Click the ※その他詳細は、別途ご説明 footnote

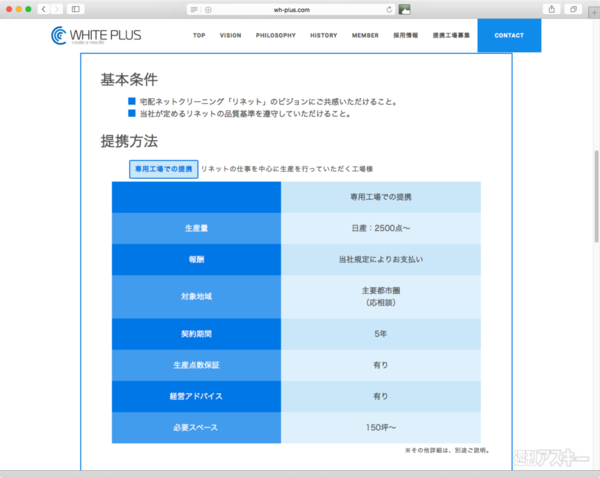[x=447, y=450]
